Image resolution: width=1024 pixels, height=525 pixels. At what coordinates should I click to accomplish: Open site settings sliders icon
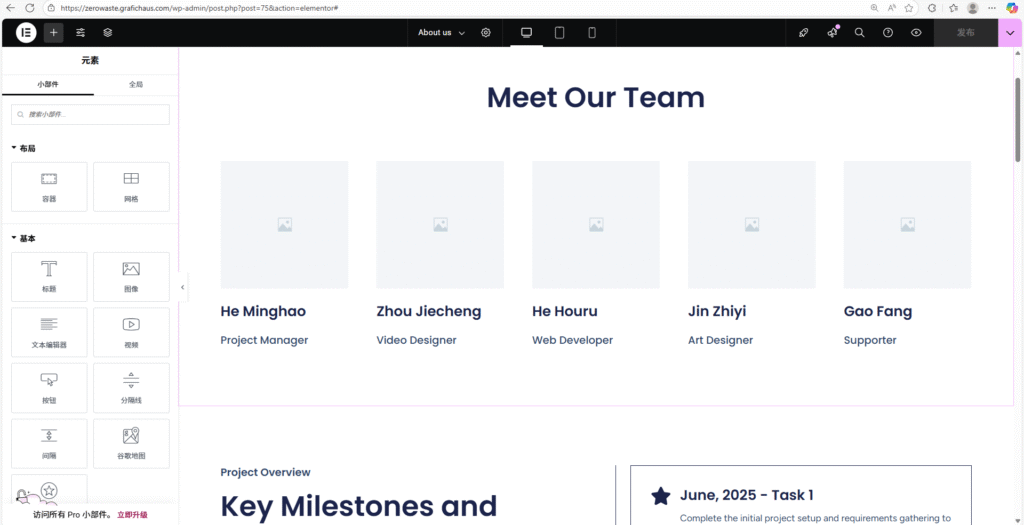coord(81,32)
